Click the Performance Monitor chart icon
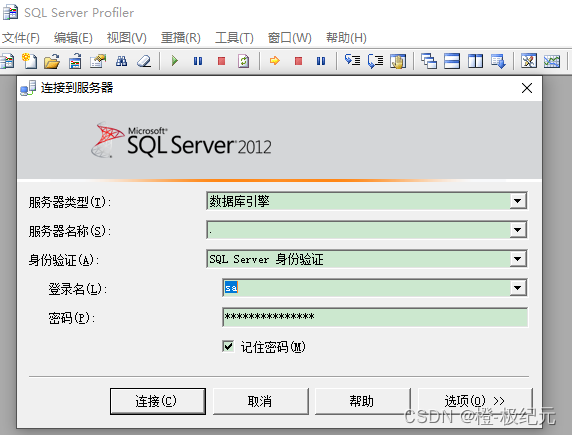This screenshot has width=572, height=435. pyautogui.click(x=552, y=61)
